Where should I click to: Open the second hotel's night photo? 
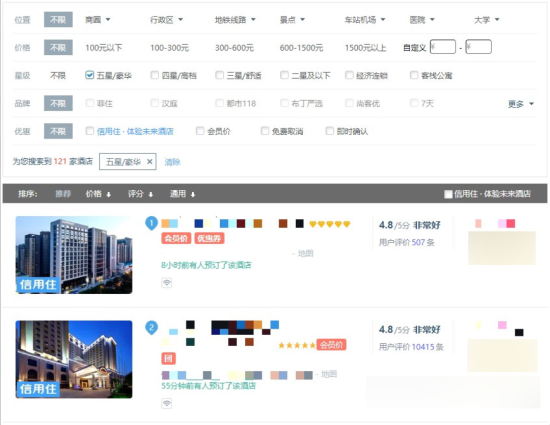click(74, 359)
